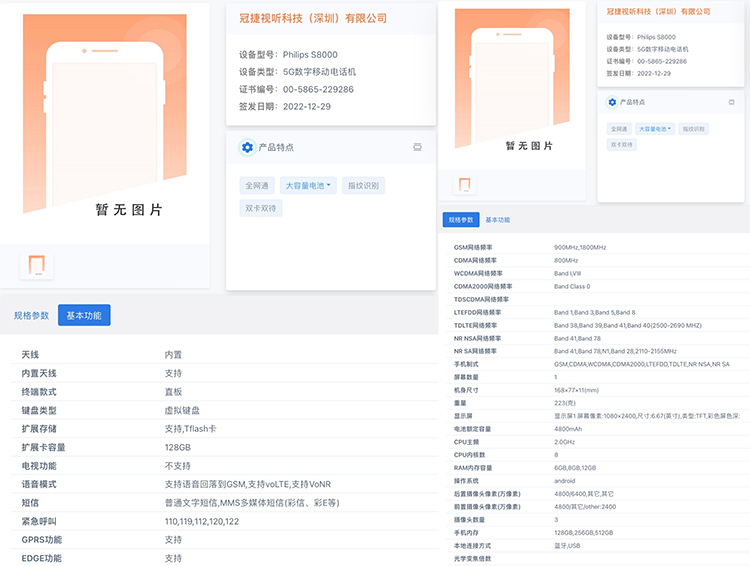Click the 机身尺寸 value 168×77×11(mm)
This screenshot has width=750, height=566.
576,390
